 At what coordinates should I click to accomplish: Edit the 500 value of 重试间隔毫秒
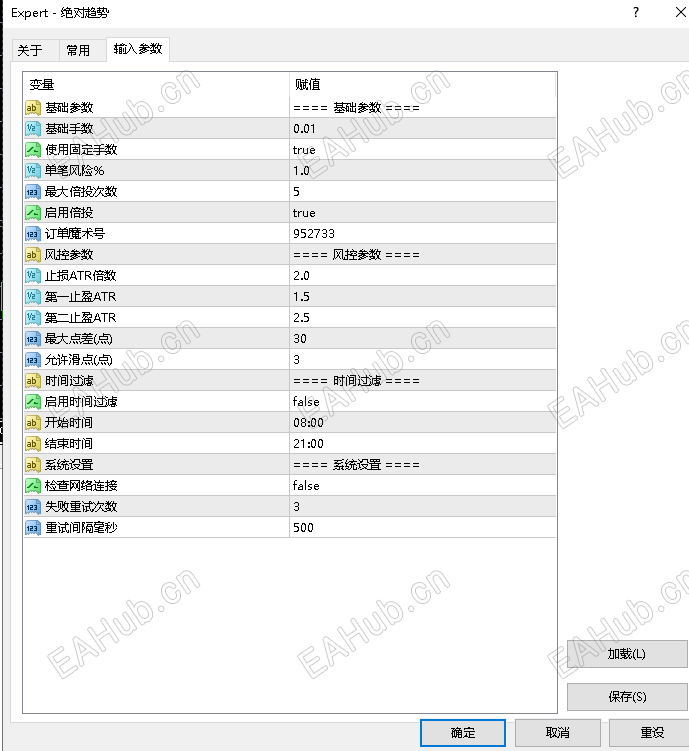tap(423, 528)
